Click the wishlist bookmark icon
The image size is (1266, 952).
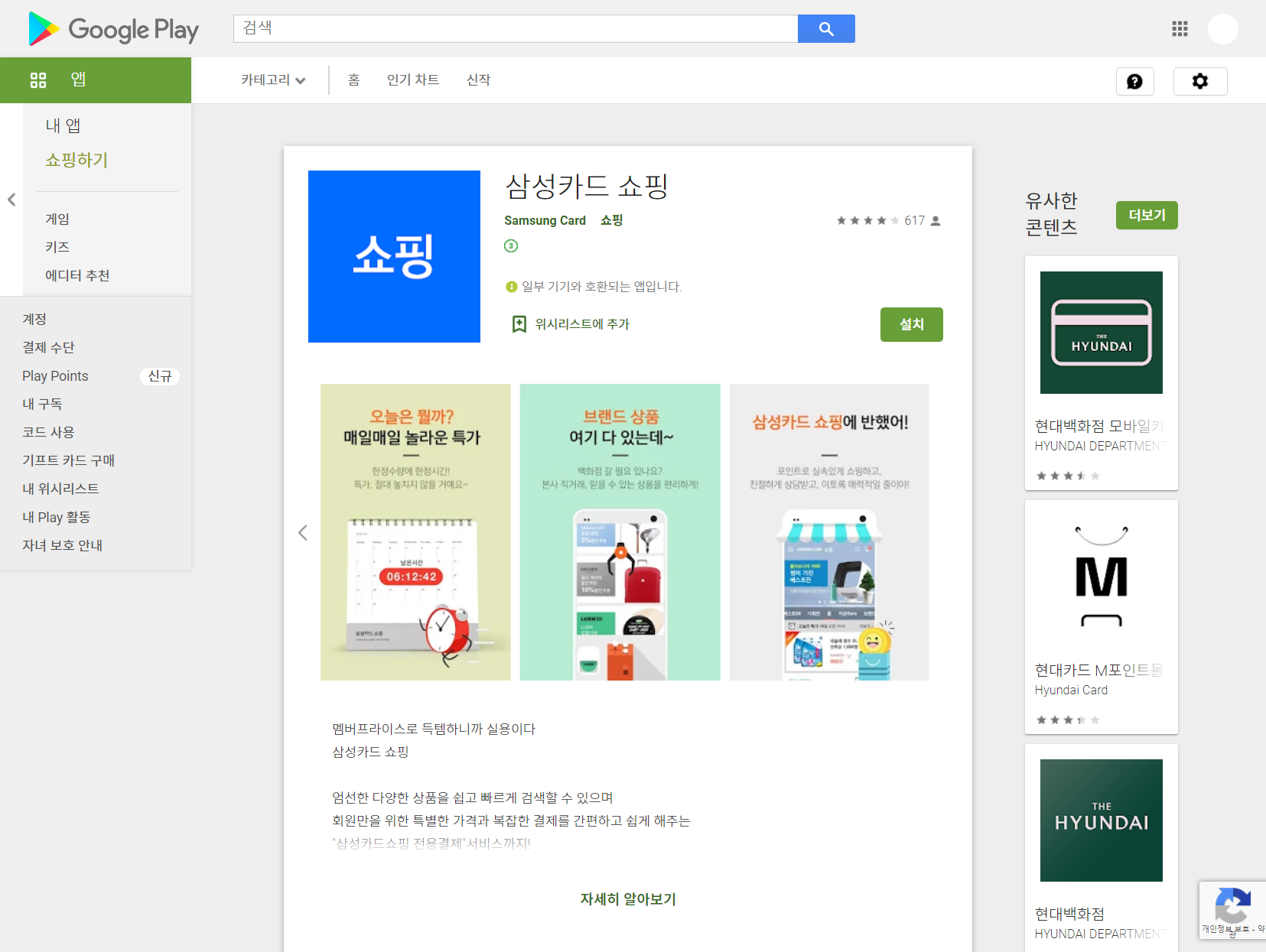(x=519, y=324)
